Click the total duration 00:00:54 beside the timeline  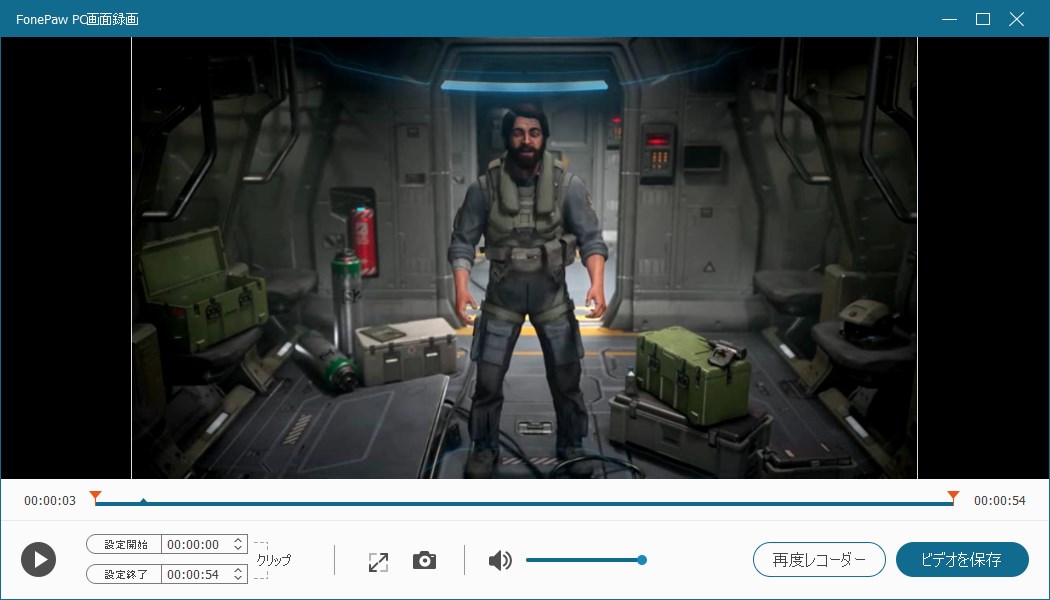(1000, 501)
